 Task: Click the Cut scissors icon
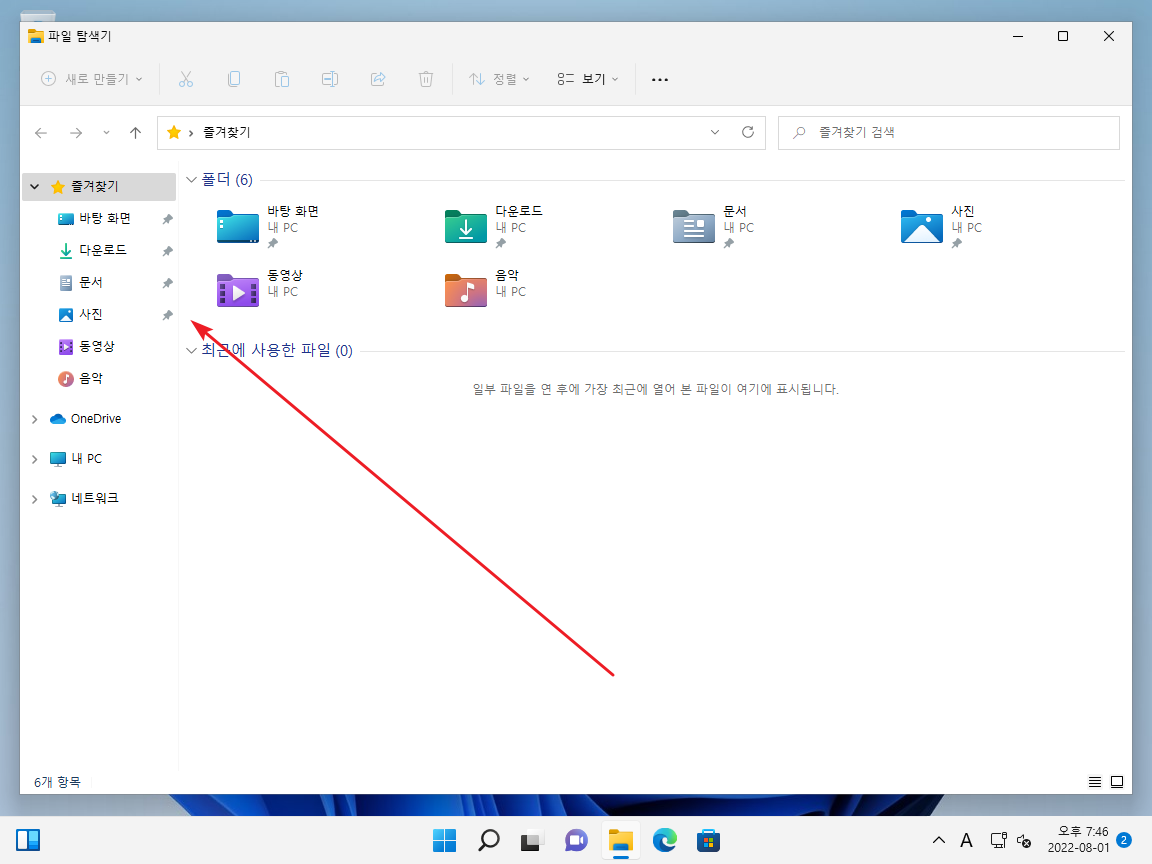tap(186, 79)
